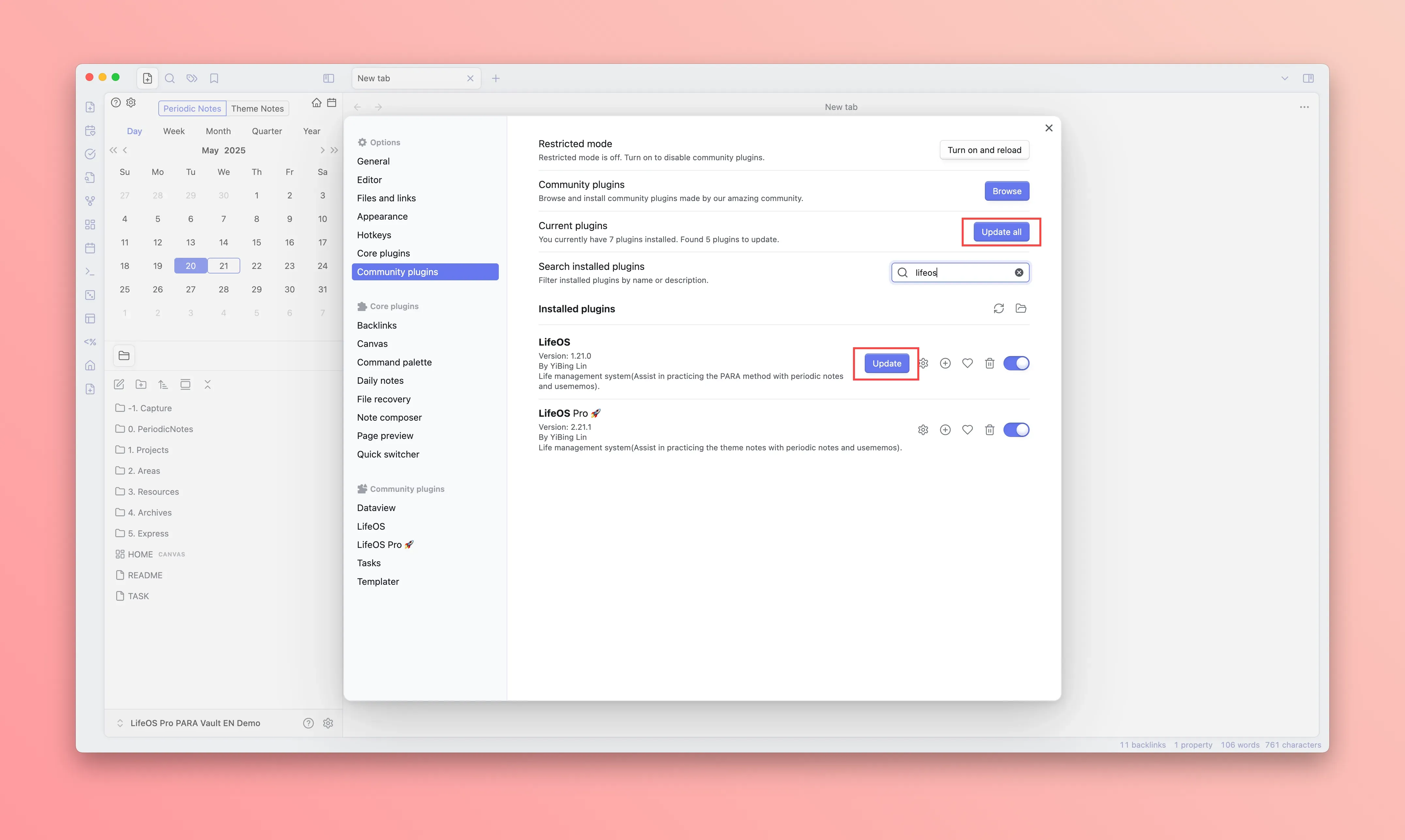This screenshot has height=840, width=1405.
Task: Click the hotkey plus icon for LifeOS
Action: pyautogui.click(x=945, y=364)
